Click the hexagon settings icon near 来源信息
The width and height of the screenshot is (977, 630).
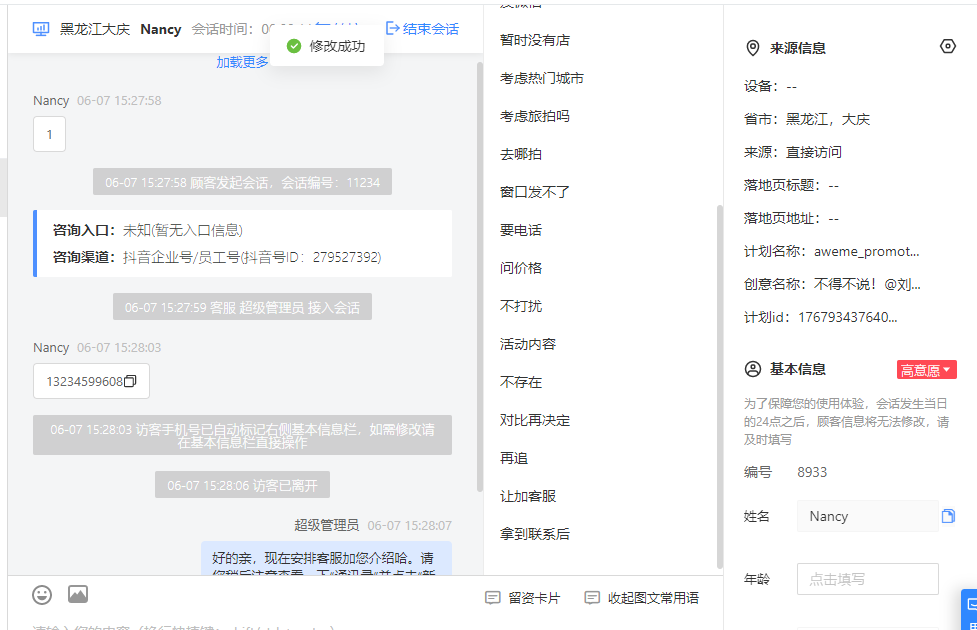(948, 47)
